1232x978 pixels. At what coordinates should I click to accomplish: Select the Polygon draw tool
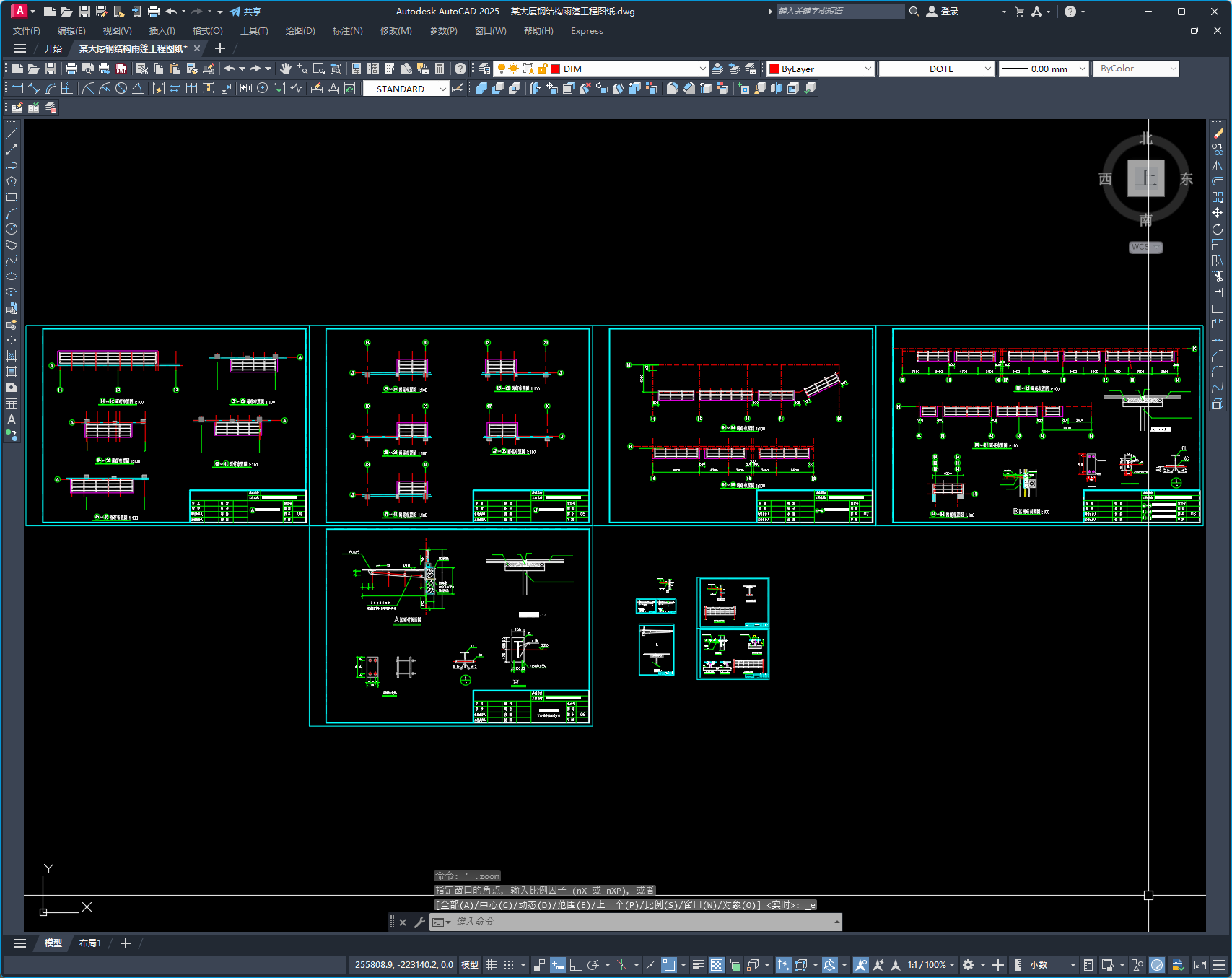[12, 181]
